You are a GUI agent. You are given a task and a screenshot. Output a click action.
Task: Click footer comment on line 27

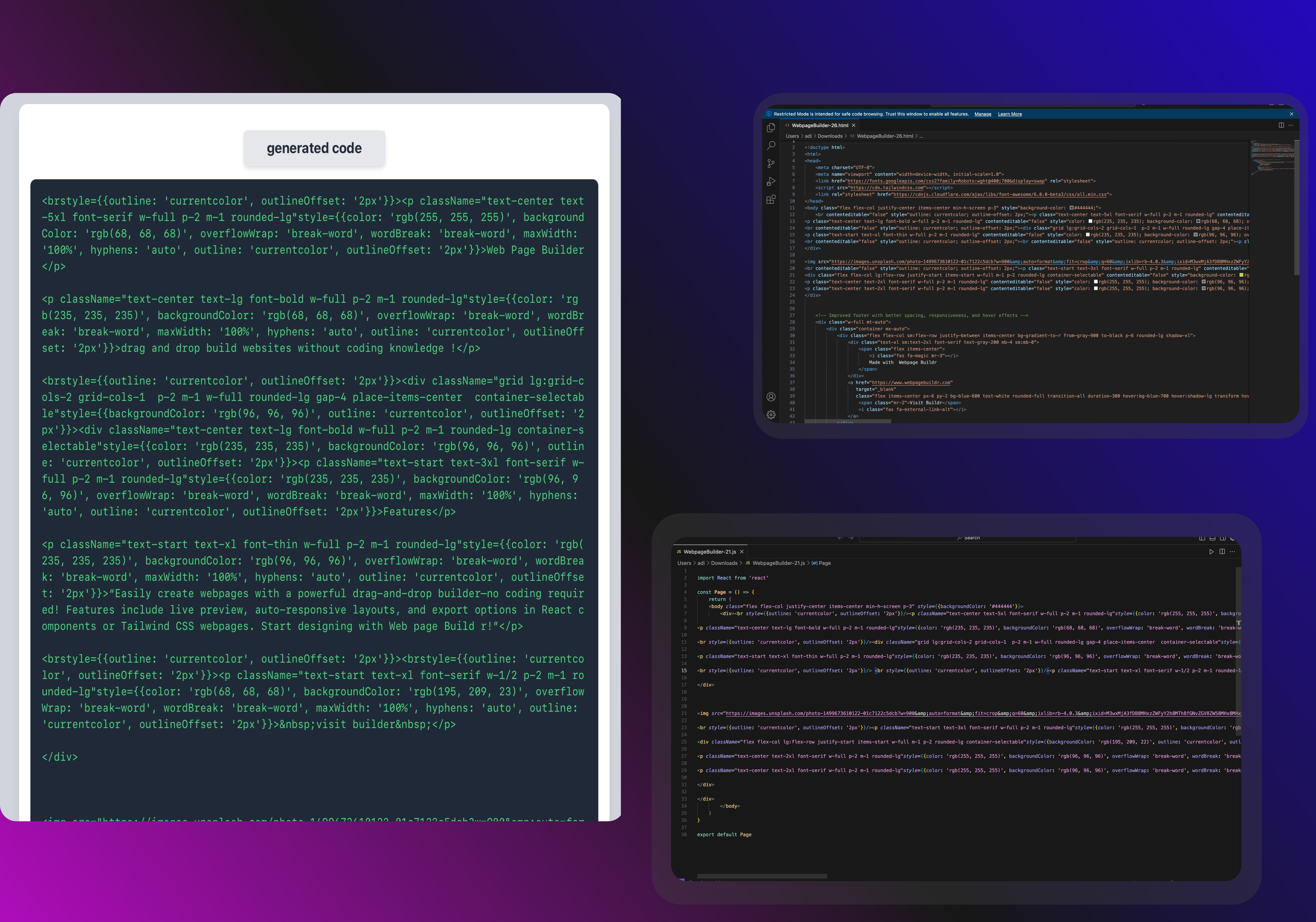tap(922, 315)
